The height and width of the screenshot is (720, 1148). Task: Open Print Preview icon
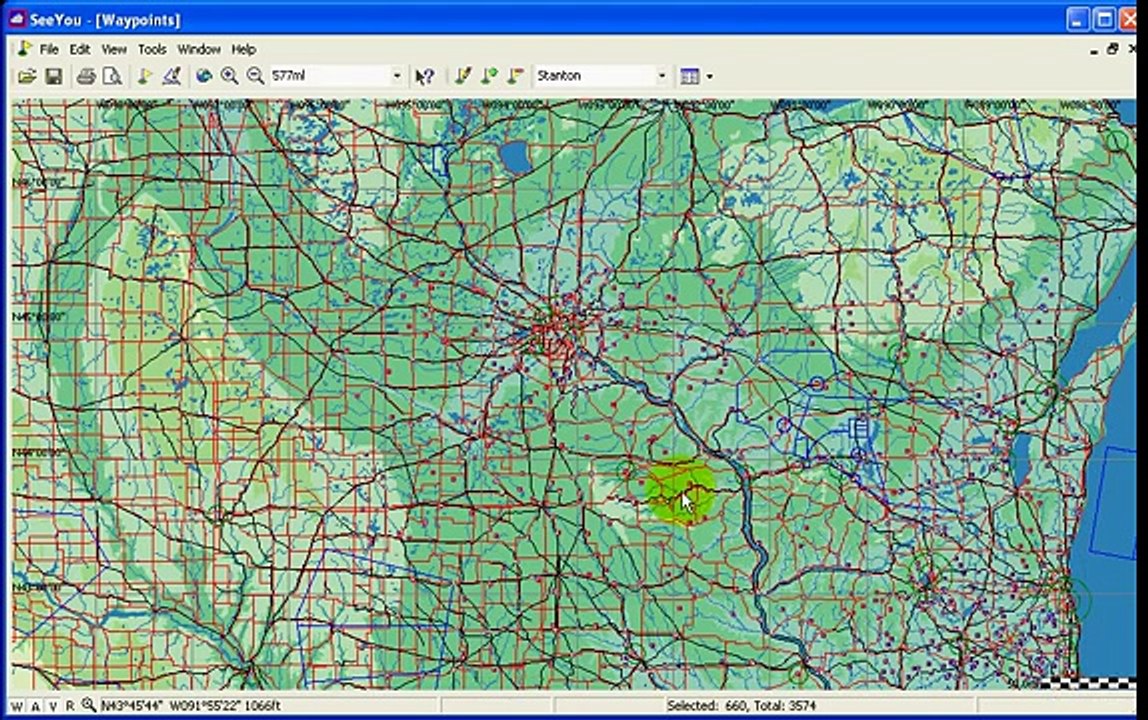tap(112, 75)
